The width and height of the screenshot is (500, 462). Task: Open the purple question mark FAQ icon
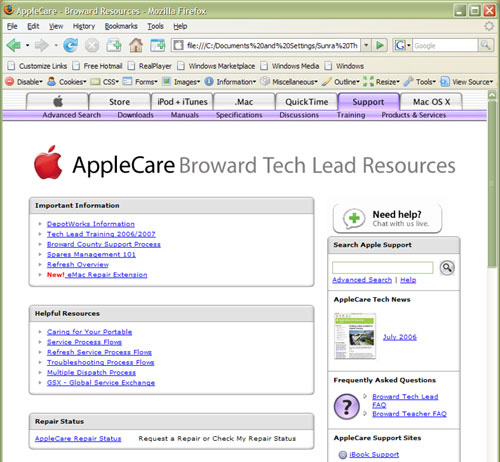coord(346,406)
